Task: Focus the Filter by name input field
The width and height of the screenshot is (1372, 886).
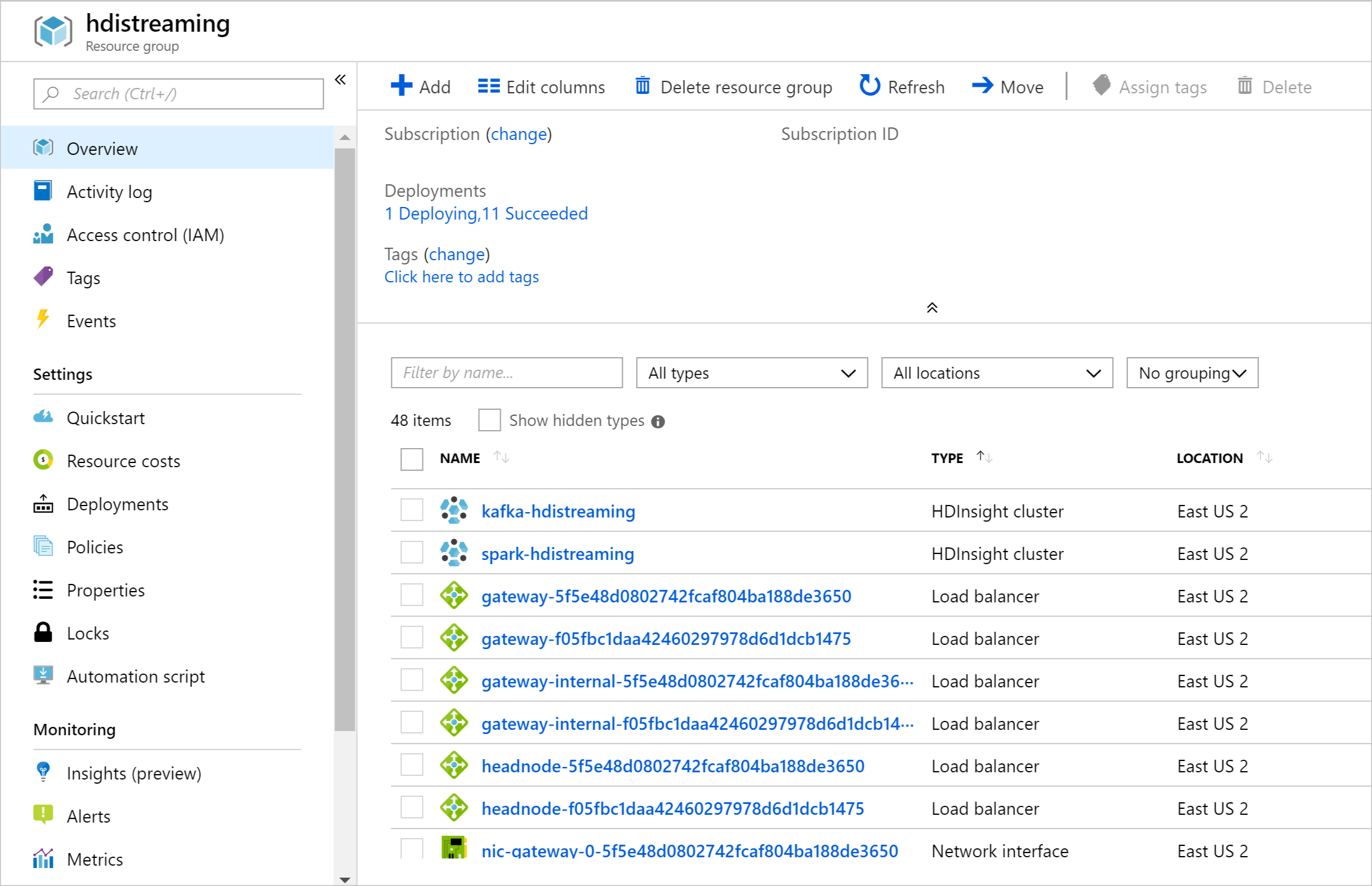Action: tap(506, 373)
